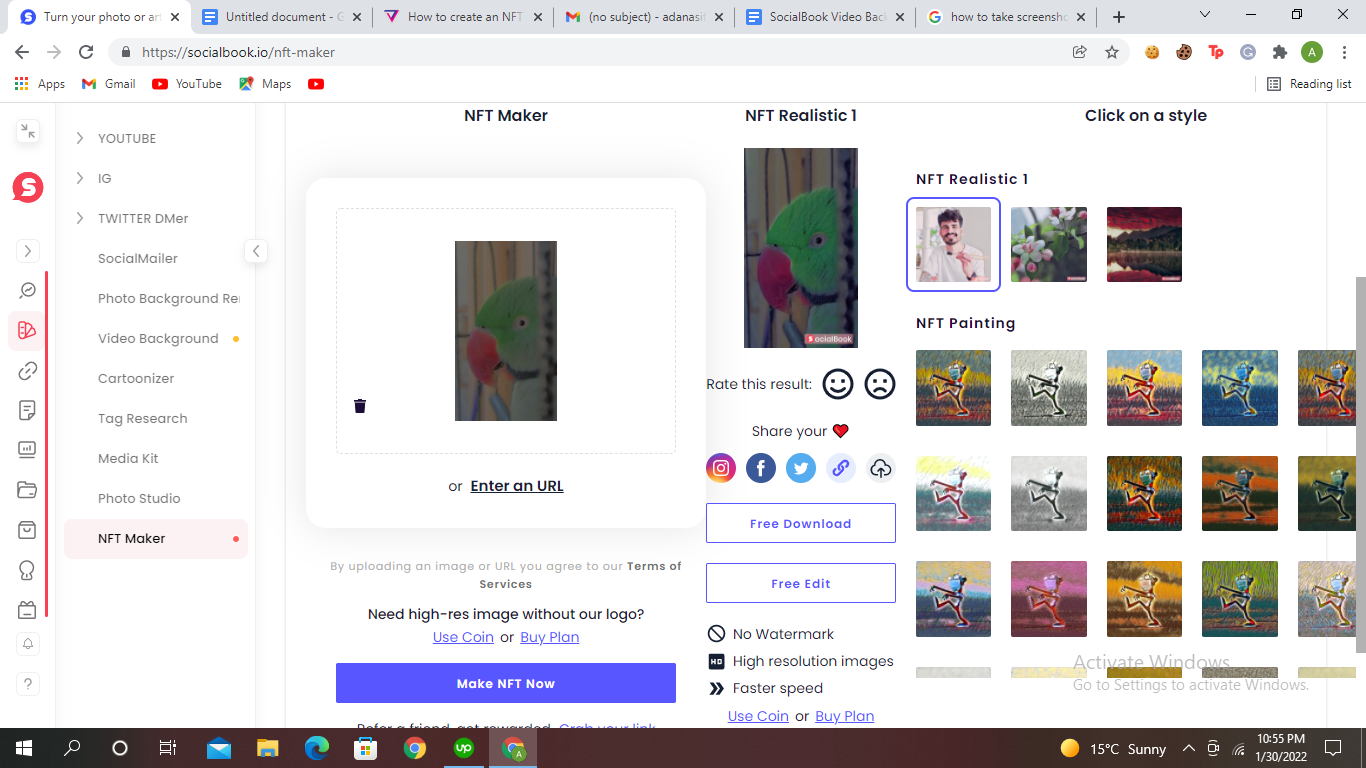Click the page vertical scrollbar
1366x768 pixels.
click(1360, 465)
